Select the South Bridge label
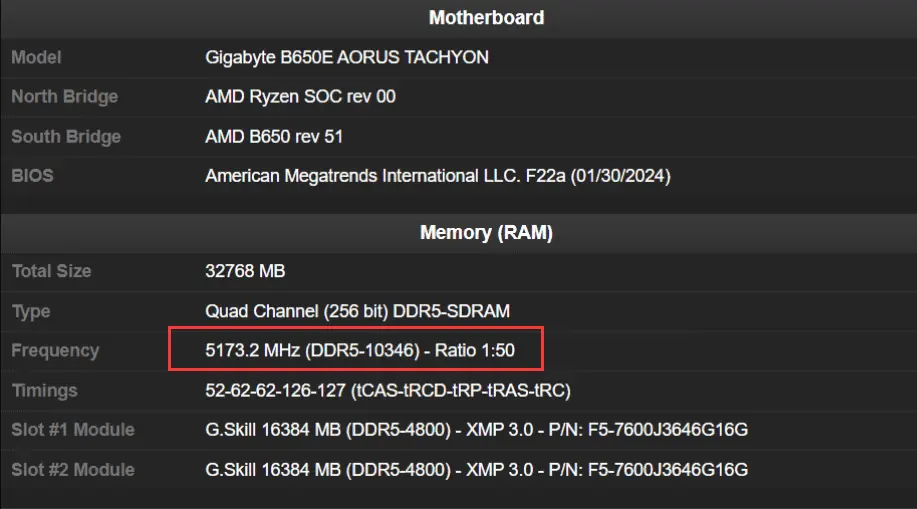The width and height of the screenshot is (917, 509). pos(65,137)
